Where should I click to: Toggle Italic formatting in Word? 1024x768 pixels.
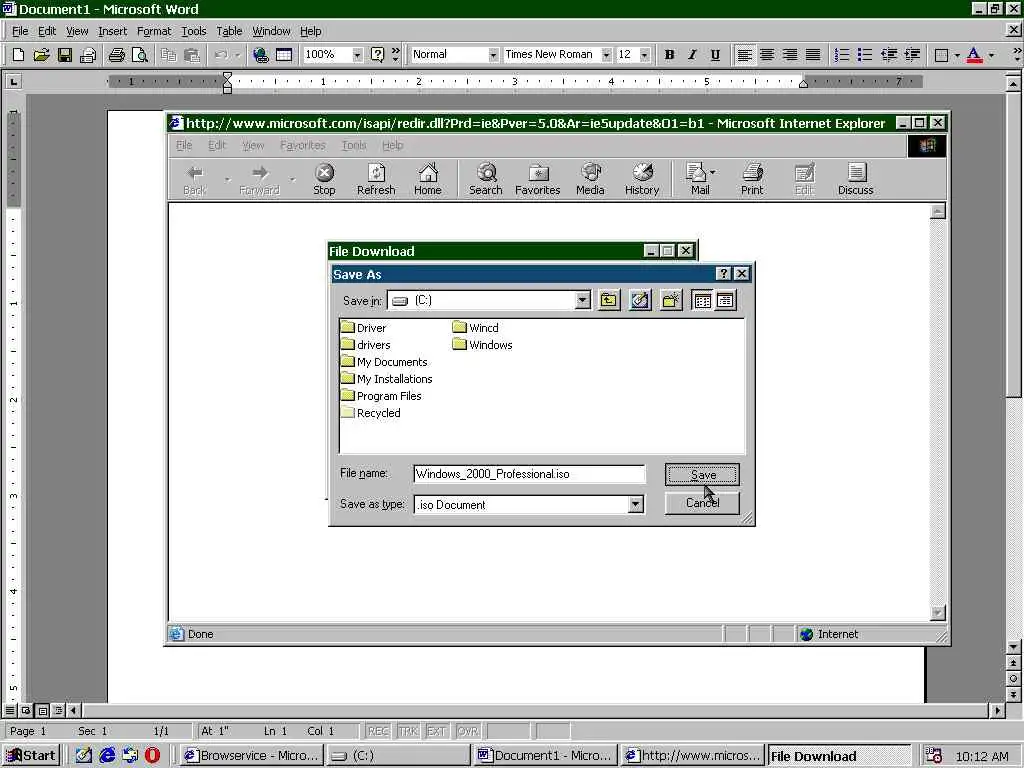click(692, 55)
